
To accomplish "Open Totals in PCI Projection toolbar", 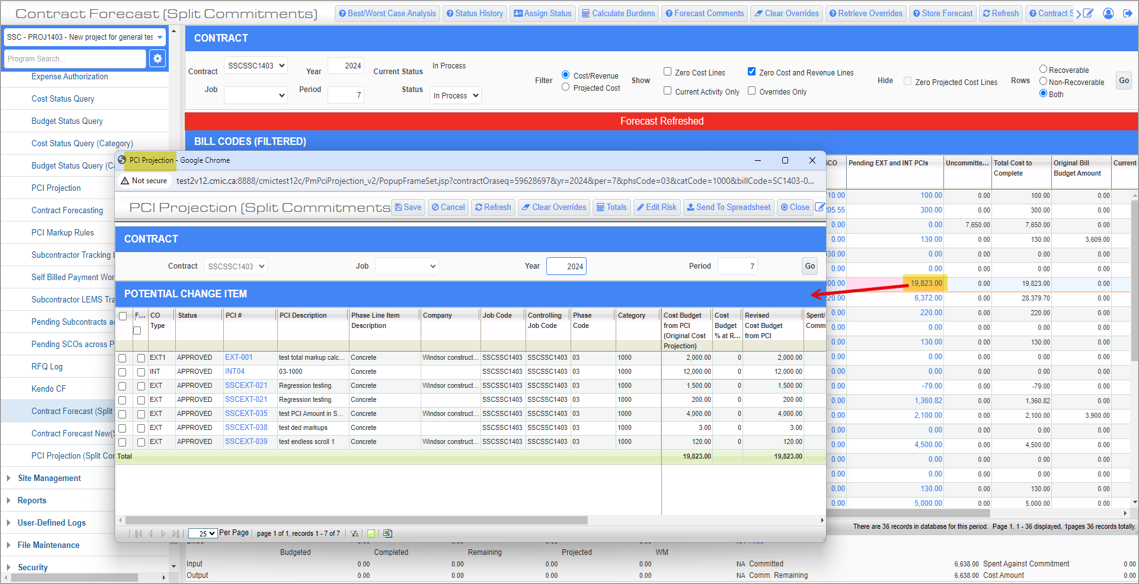I will pyautogui.click(x=611, y=207).
